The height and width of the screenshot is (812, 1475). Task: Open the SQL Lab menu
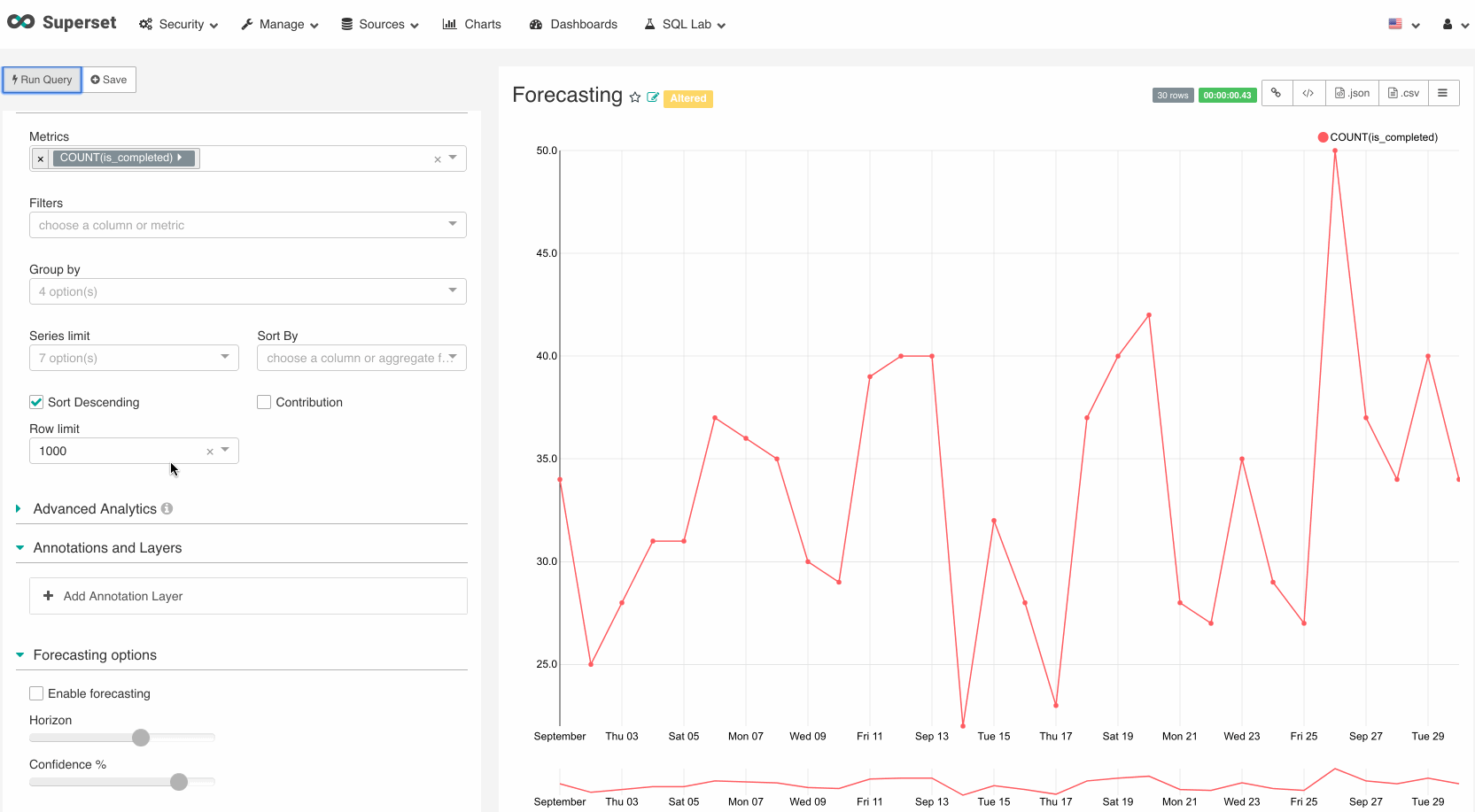tap(684, 24)
